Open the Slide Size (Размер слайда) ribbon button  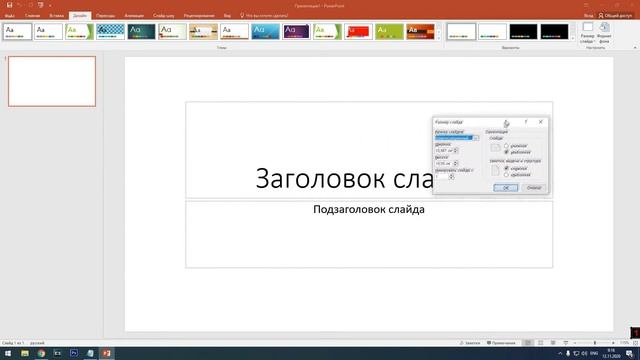(587, 33)
